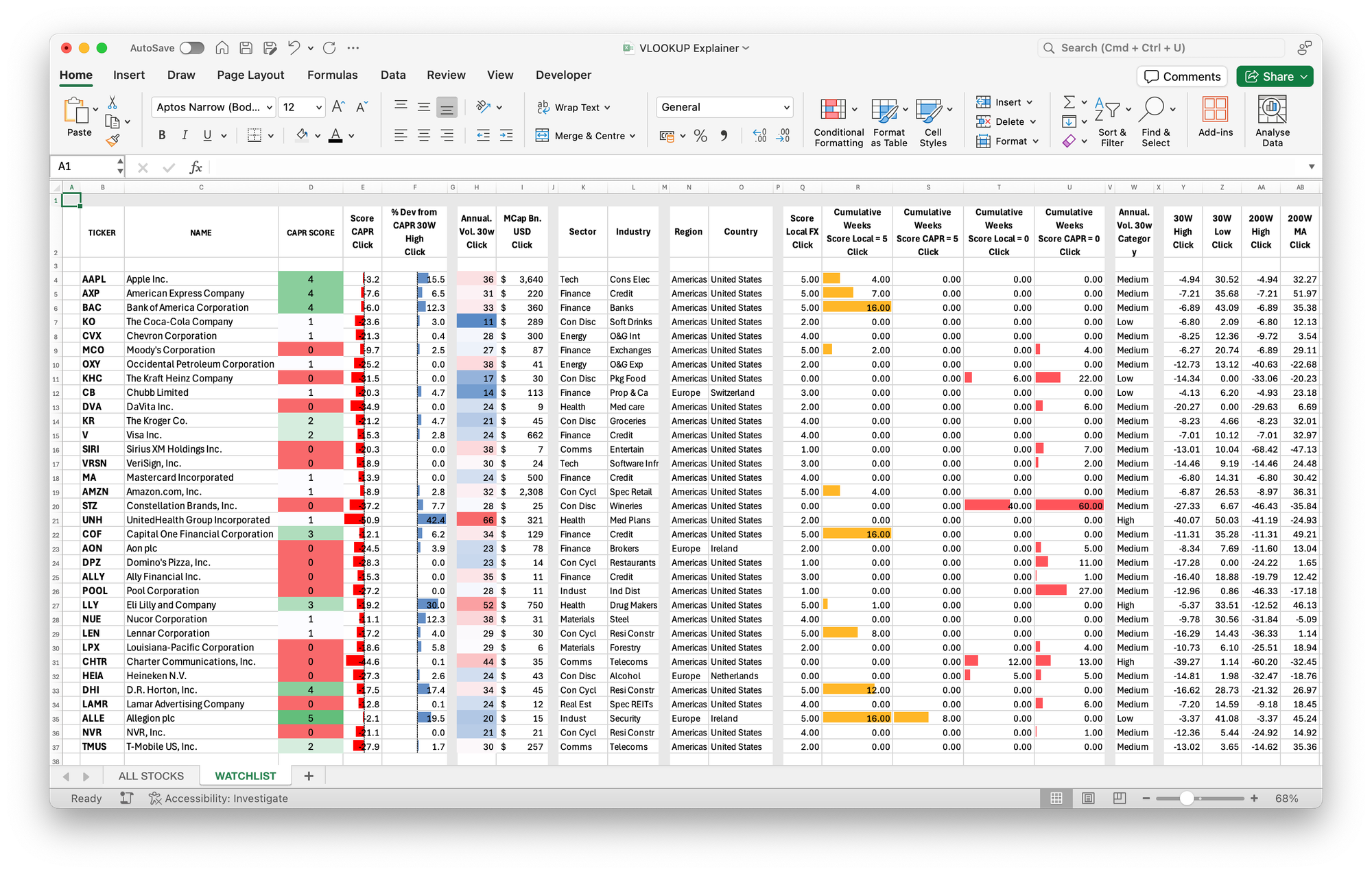Click the Share button

click(1275, 77)
